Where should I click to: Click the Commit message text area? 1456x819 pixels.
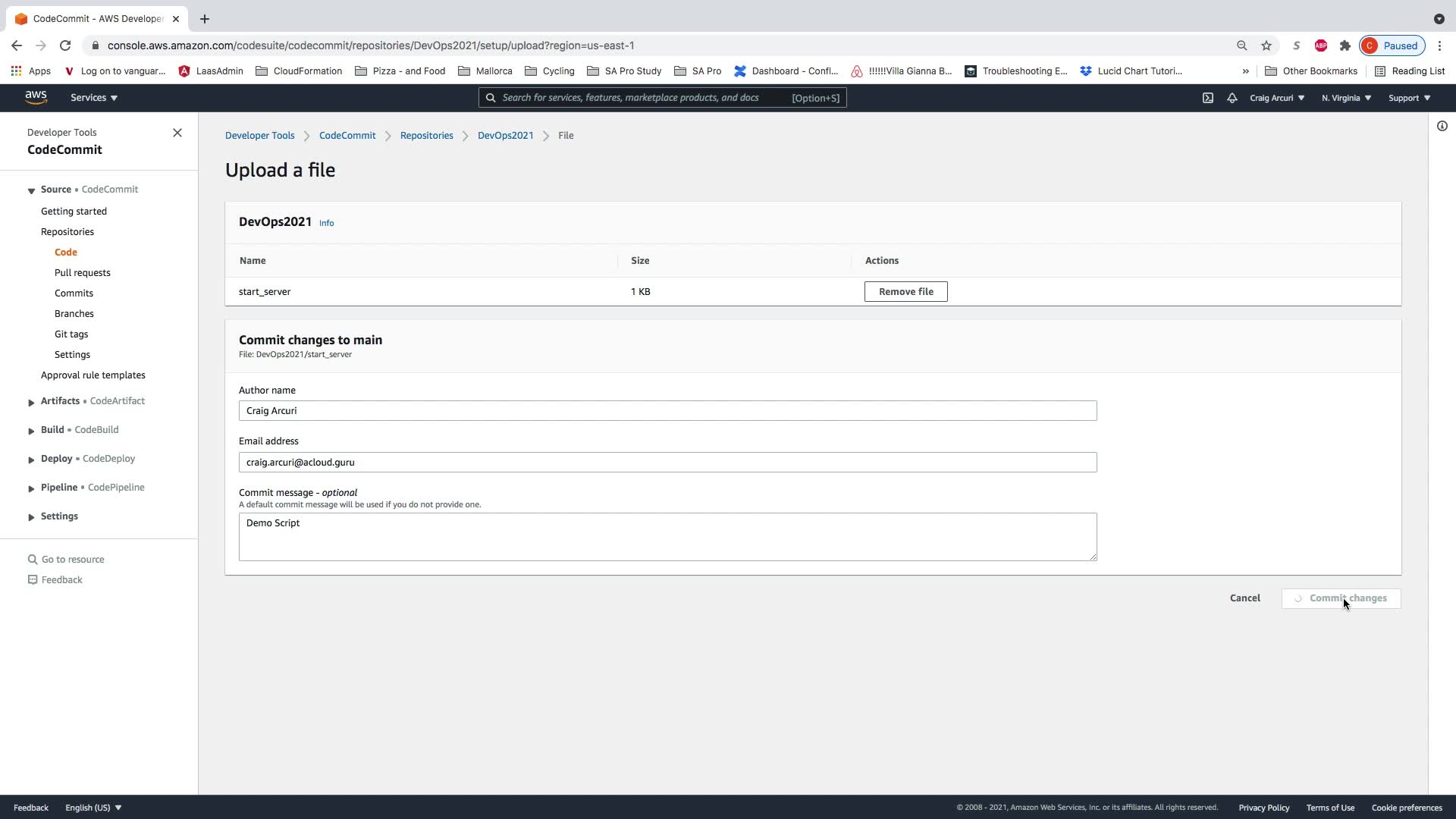pos(667,537)
